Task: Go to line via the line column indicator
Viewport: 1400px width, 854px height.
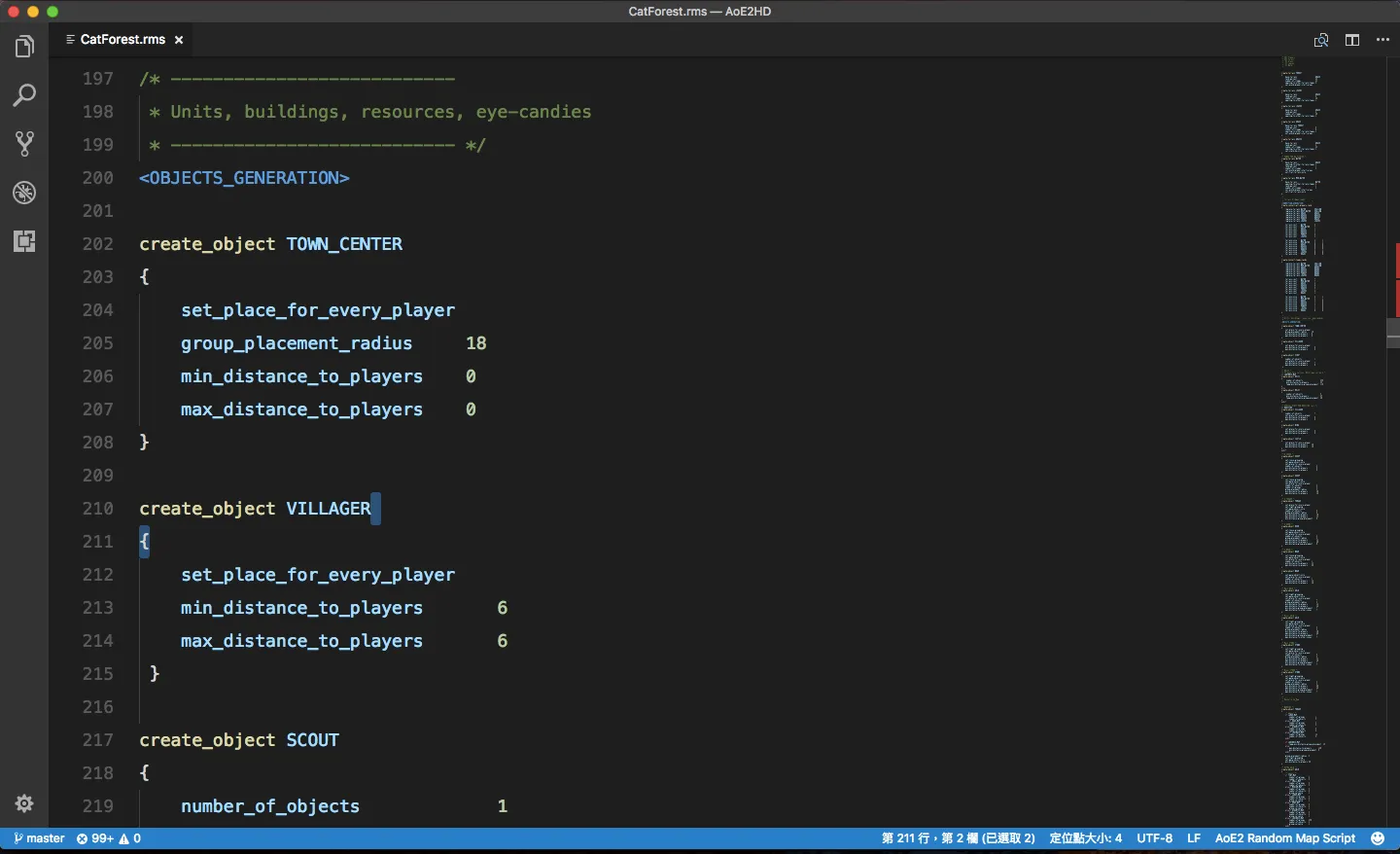Action: tap(957, 838)
